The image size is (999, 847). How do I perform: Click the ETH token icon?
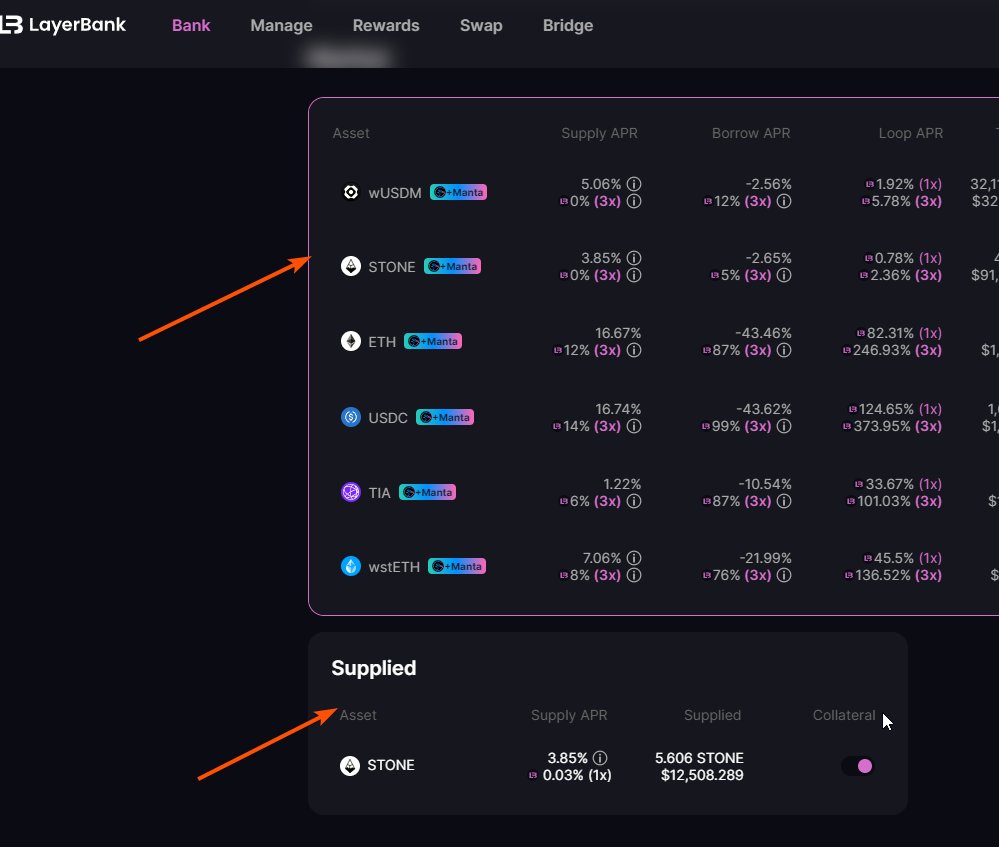click(350, 341)
